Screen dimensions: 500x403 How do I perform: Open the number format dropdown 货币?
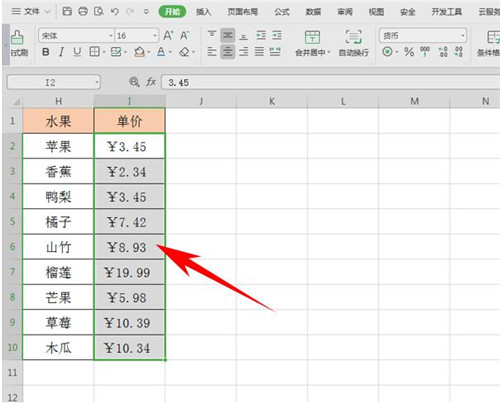coord(463,36)
